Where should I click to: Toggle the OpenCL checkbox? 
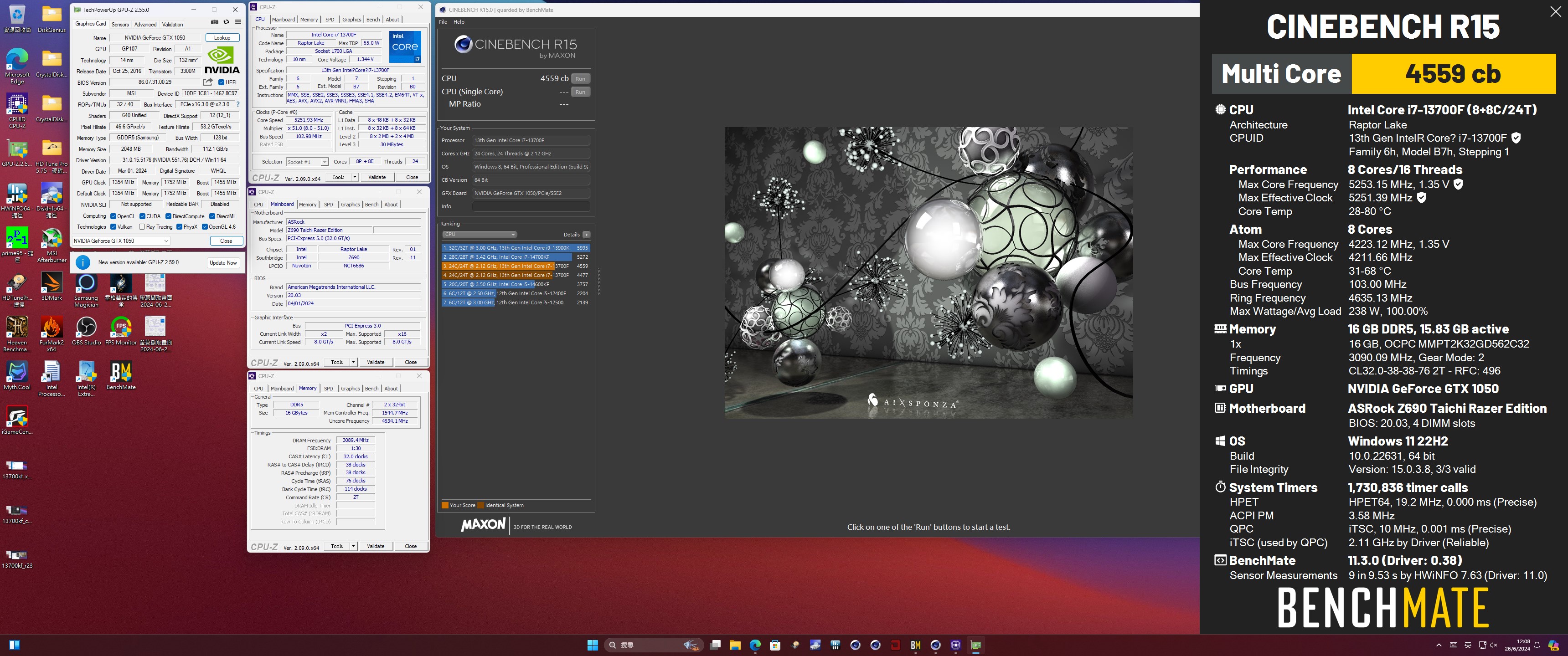[x=113, y=216]
